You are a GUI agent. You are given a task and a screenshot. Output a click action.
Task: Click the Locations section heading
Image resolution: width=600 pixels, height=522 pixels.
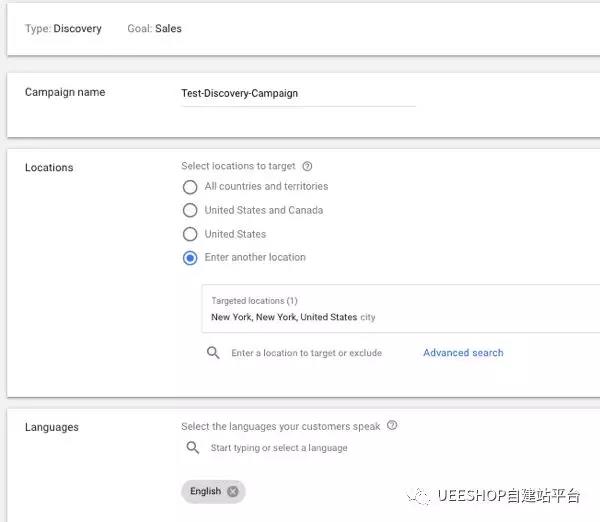click(x=49, y=168)
